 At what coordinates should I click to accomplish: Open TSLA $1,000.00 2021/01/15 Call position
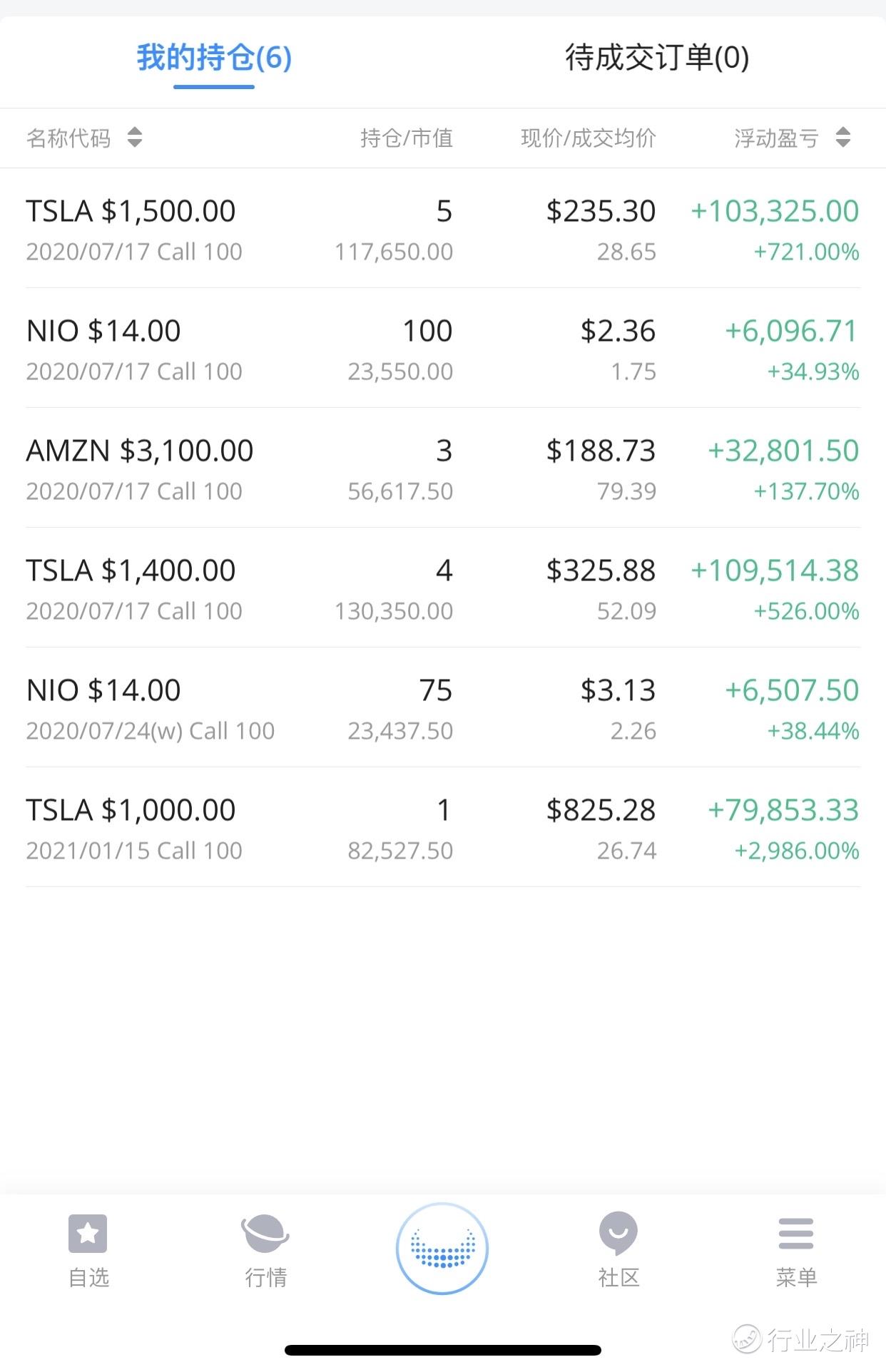[443, 828]
